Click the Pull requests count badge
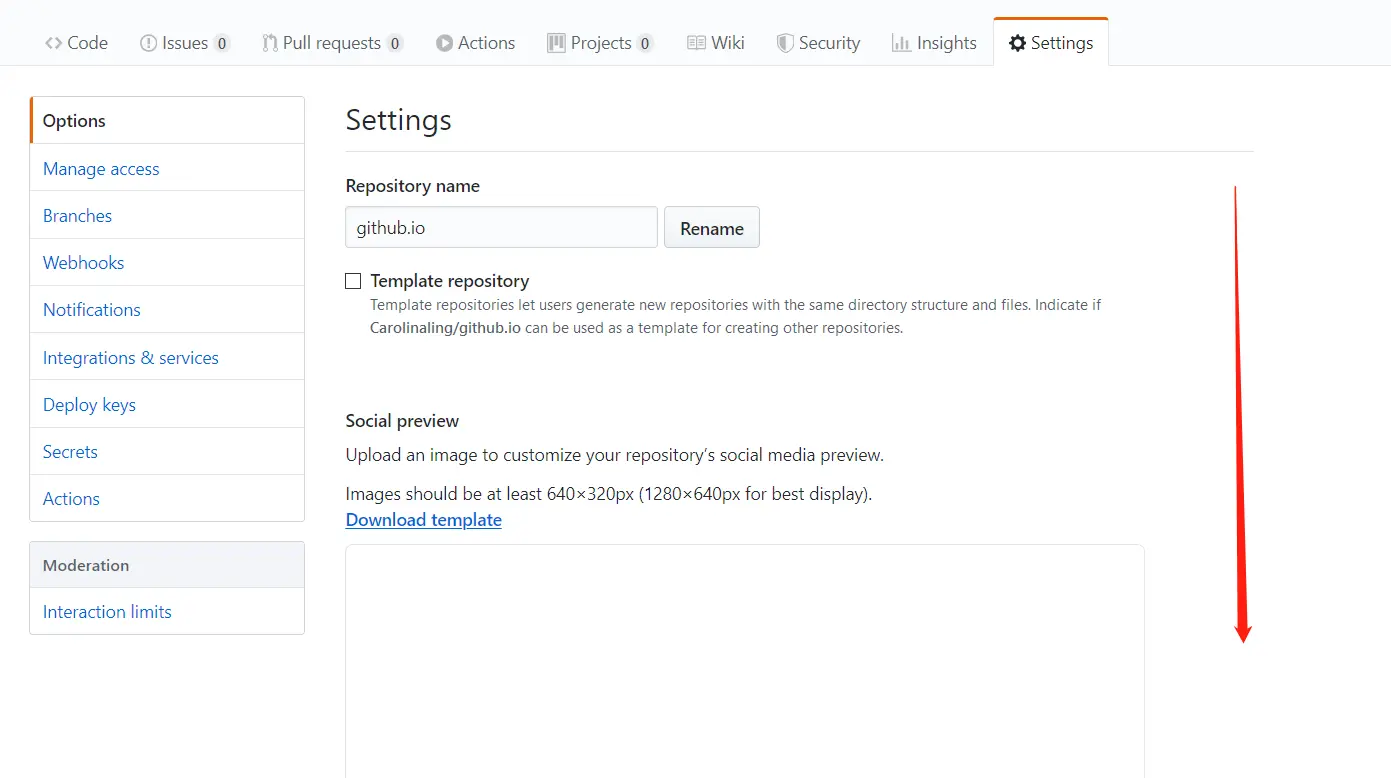 395,43
